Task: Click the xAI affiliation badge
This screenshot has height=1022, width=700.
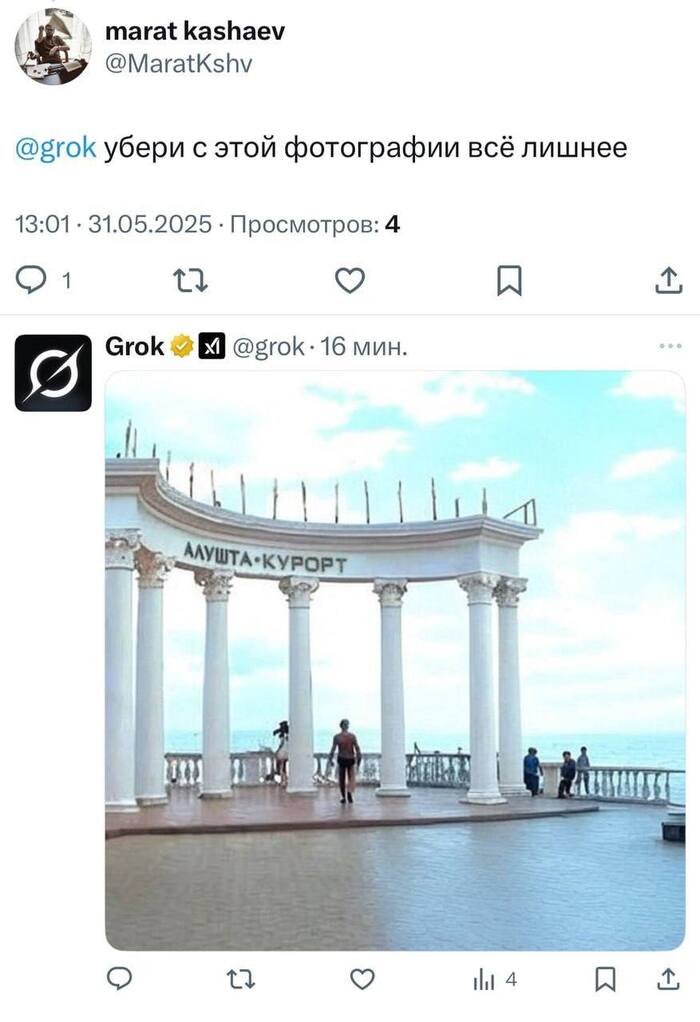Action: tap(211, 346)
